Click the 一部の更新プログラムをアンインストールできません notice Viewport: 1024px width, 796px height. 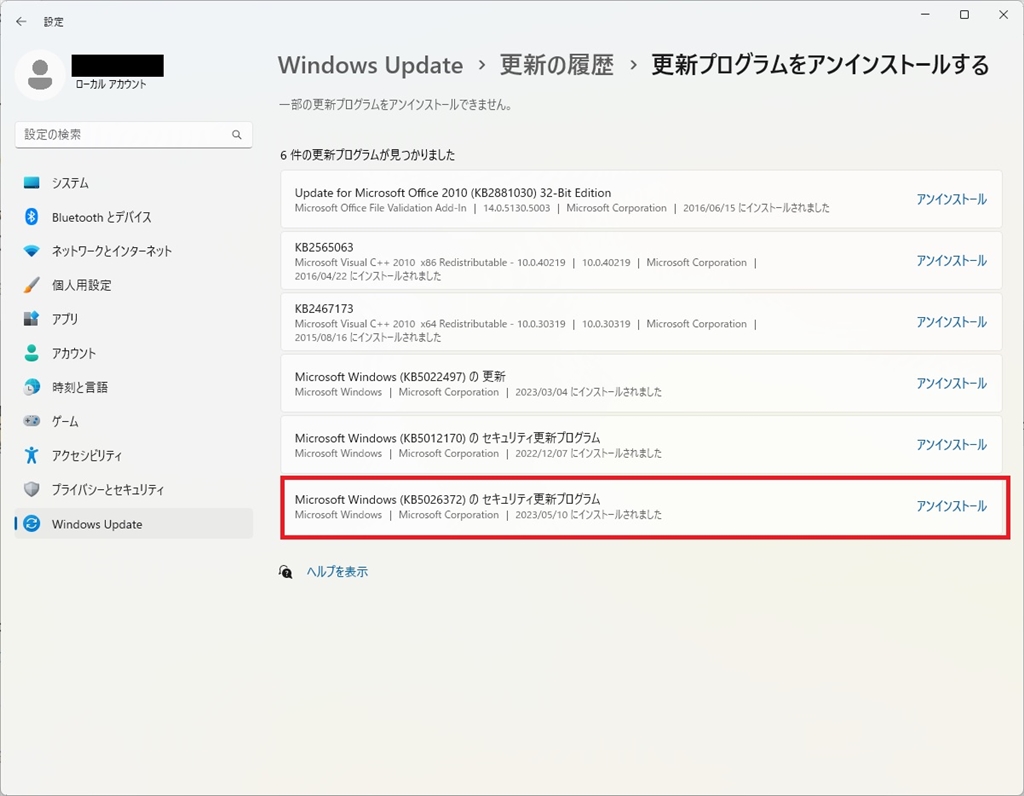[x=395, y=105]
